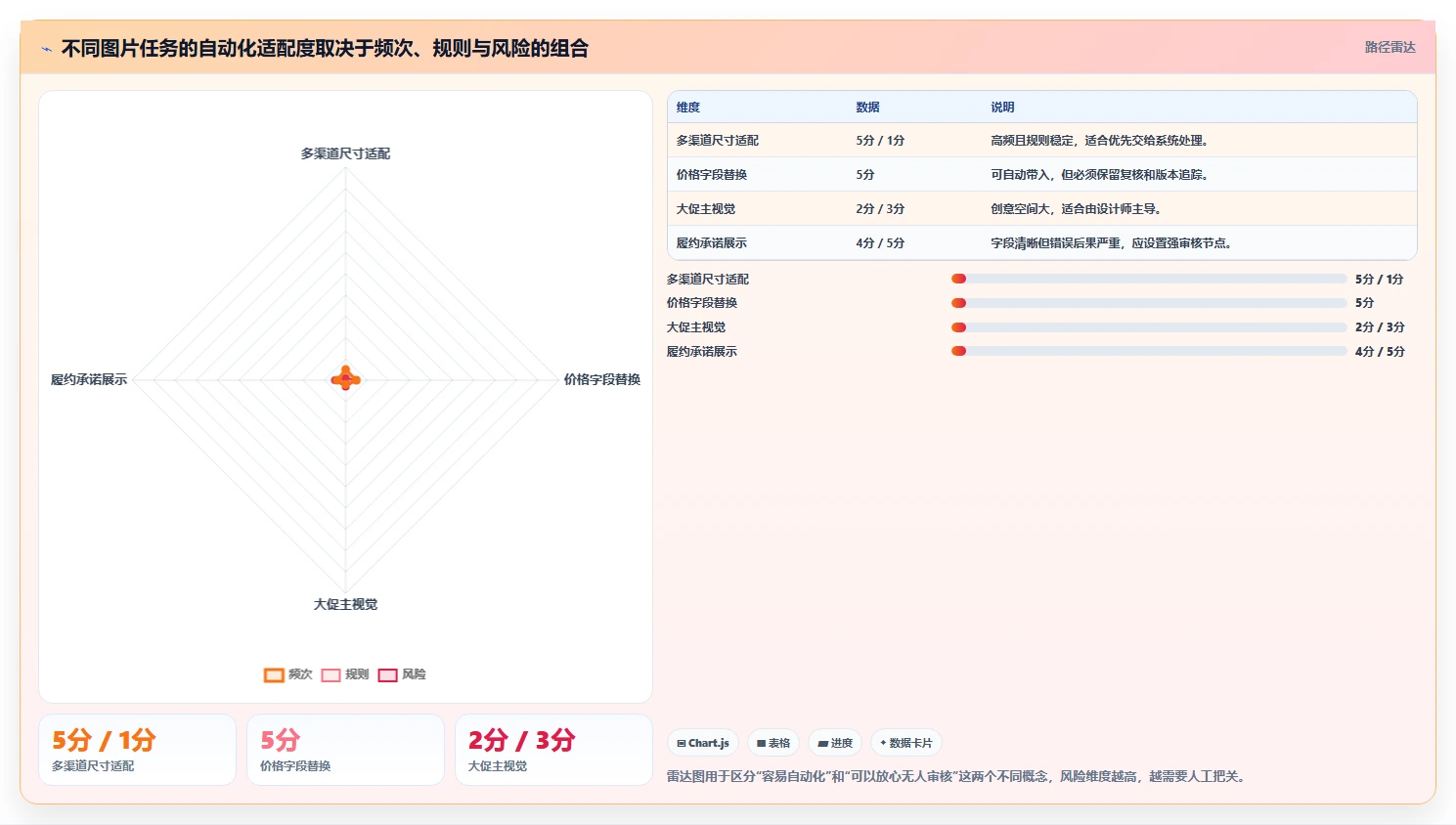Click the 5分 / 1分 table cell

(880, 141)
